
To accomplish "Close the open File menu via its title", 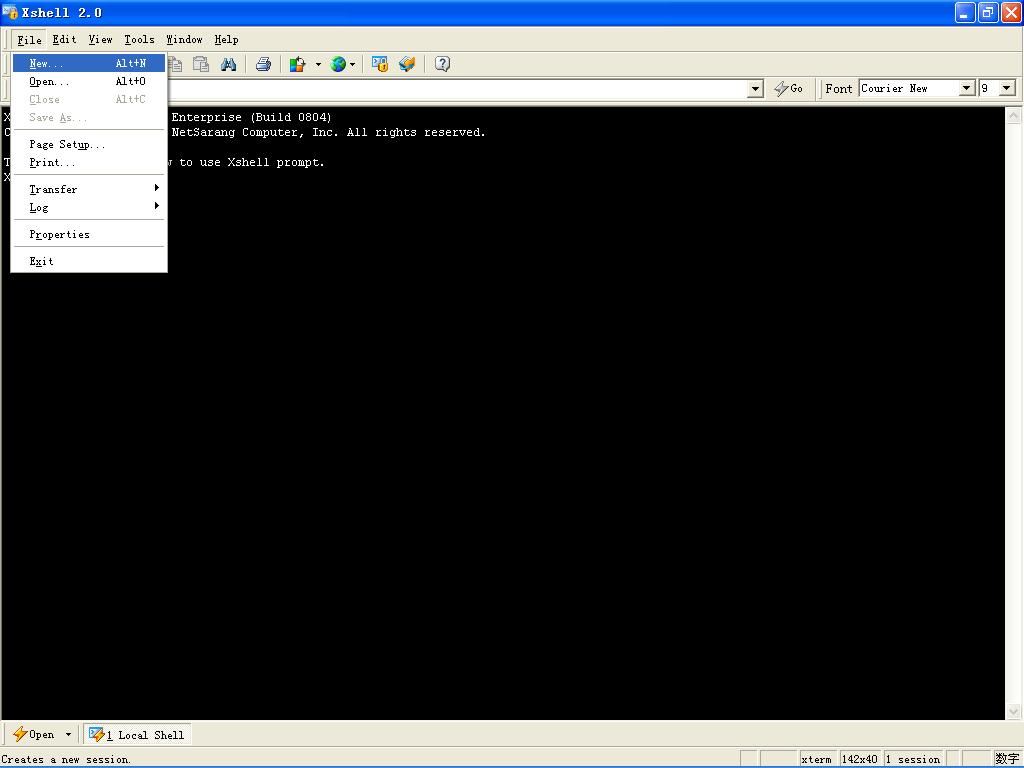I will 29,39.
